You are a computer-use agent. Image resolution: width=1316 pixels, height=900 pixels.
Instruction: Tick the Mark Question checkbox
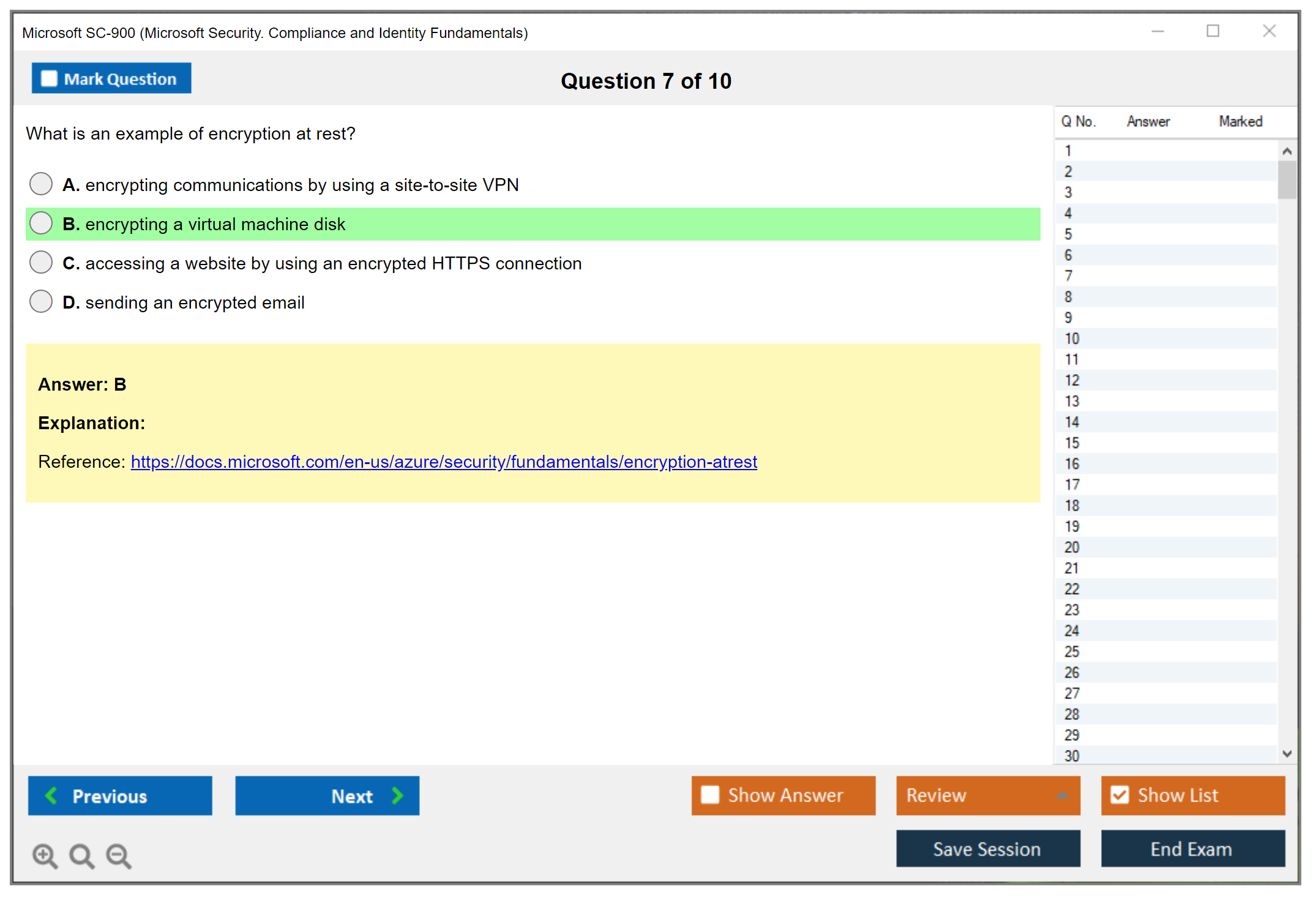(x=49, y=78)
